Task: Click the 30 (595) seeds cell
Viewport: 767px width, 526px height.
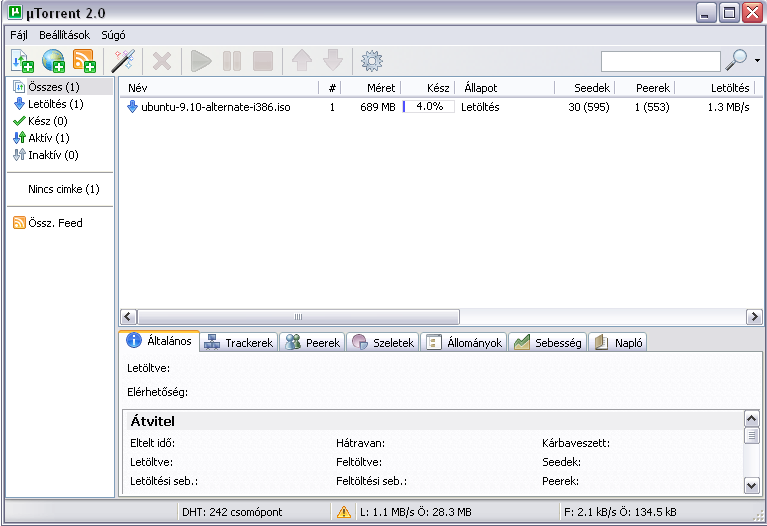Action: click(x=589, y=107)
